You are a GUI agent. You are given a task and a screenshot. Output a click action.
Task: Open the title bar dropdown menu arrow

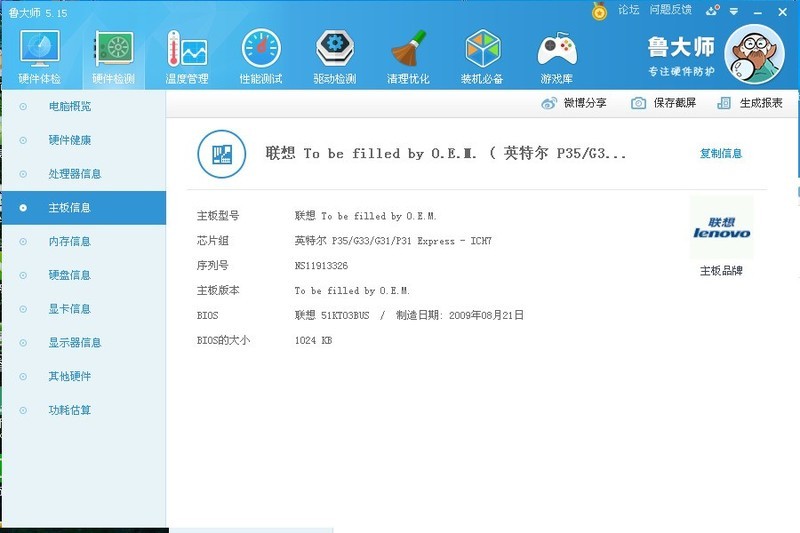point(734,11)
